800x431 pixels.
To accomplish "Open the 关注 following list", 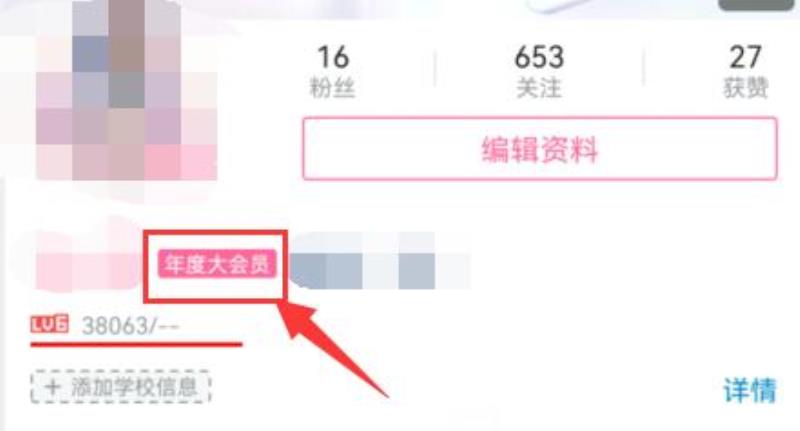I will click(x=539, y=71).
